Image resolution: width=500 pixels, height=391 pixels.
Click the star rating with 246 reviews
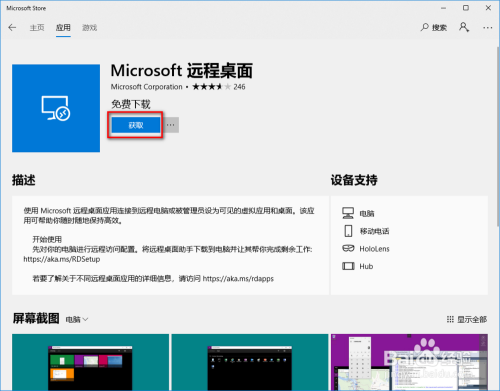[x=219, y=87]
